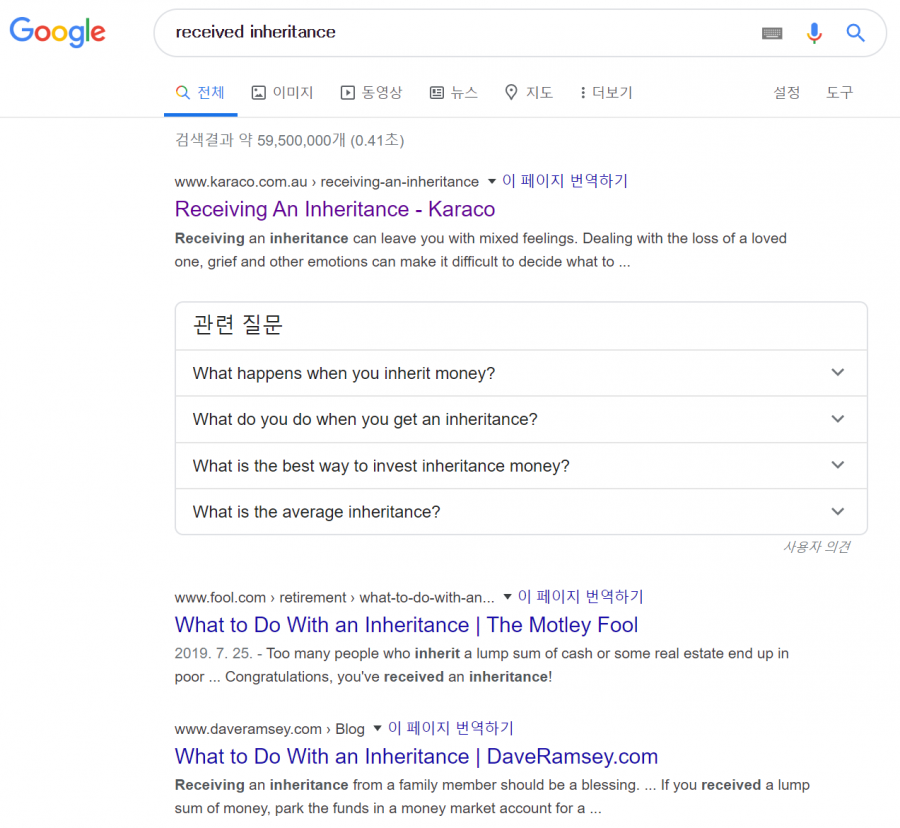900x828 pixels.
Task: Click the blue search magnifier button
Action: tap(855, 33)
